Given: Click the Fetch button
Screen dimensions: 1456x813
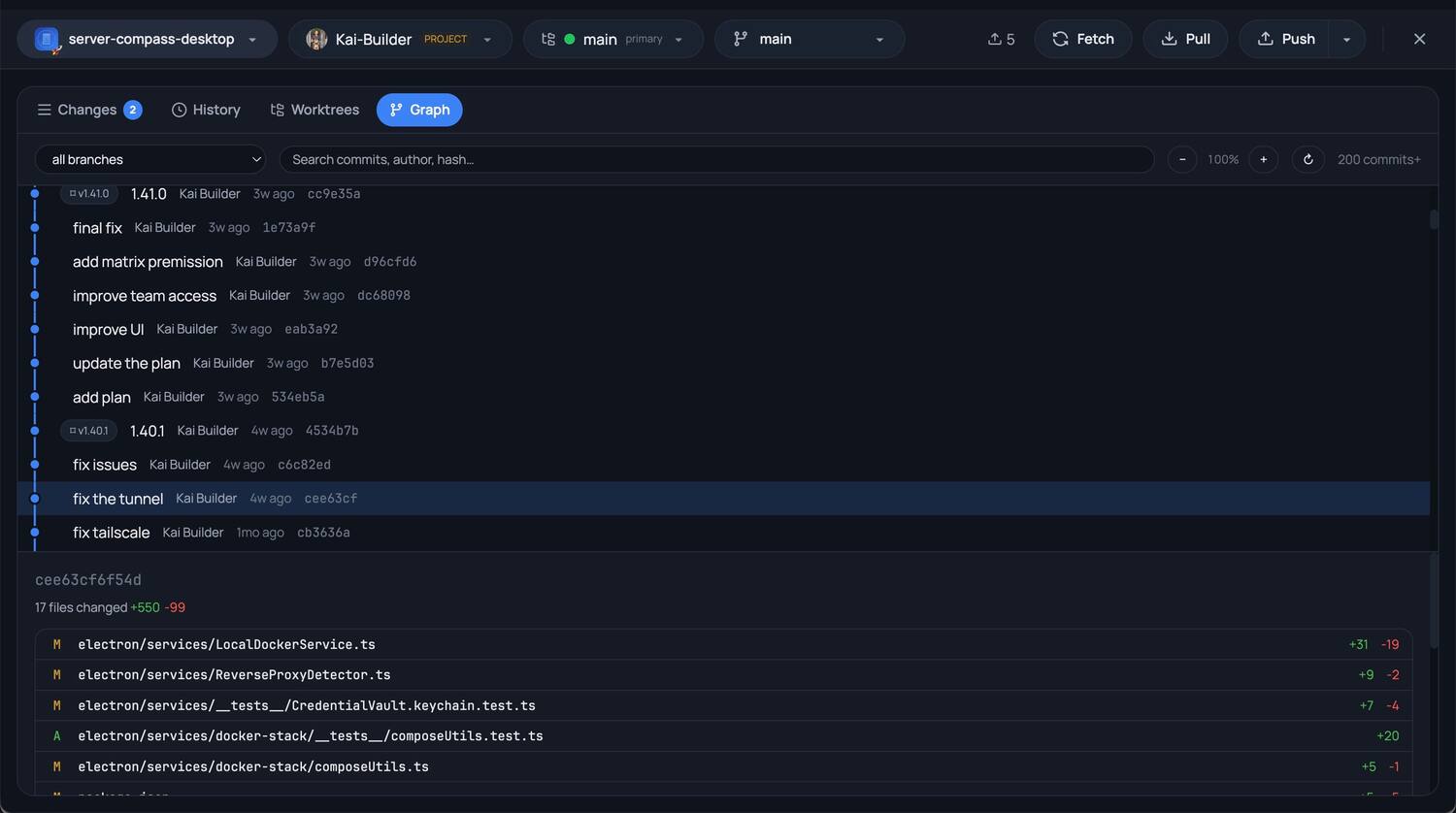Looking at the screenshot, I should [1082, 39].
